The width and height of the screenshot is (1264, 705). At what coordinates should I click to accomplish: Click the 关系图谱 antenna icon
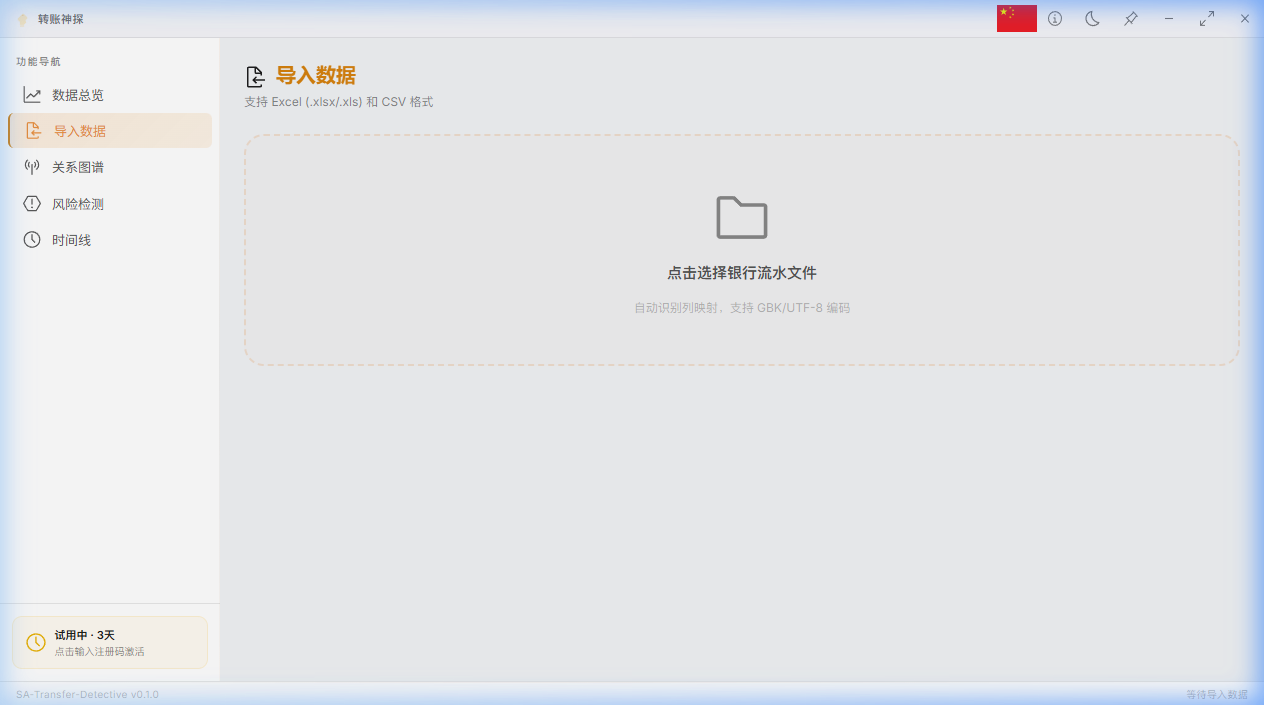(32, 167)
